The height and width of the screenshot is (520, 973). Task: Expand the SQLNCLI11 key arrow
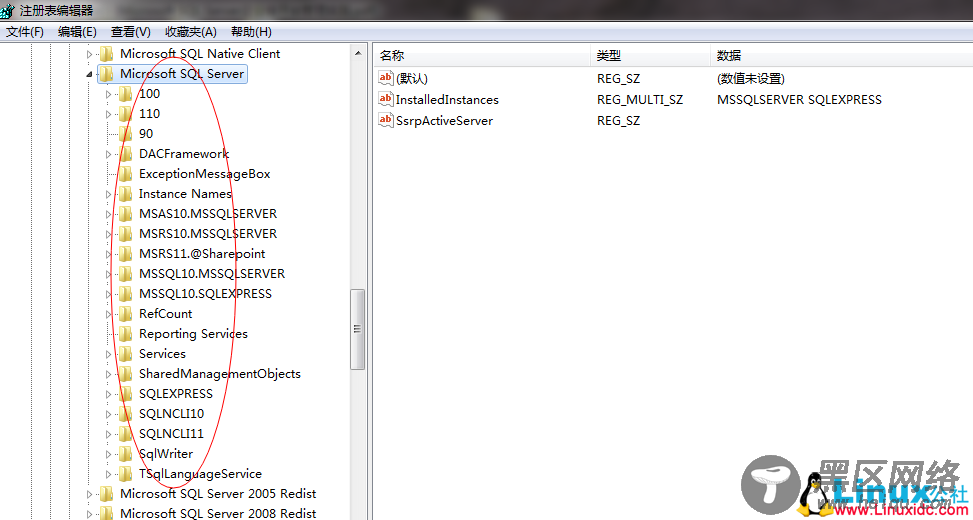click(x=109, y=434)
